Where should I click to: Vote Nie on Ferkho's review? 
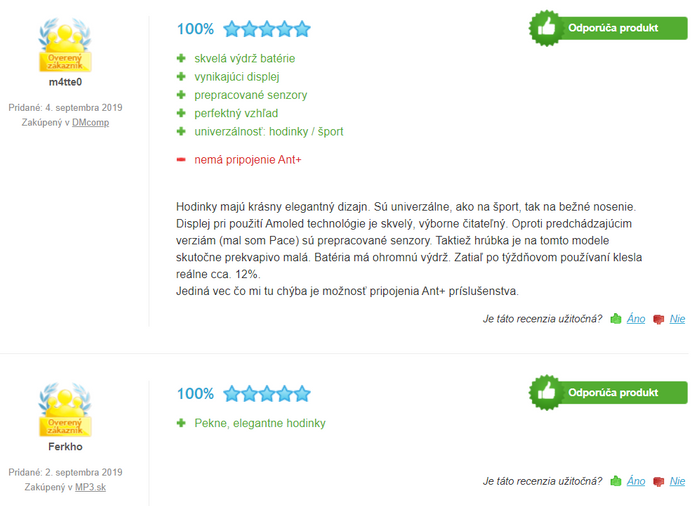[x=677, y=481]
